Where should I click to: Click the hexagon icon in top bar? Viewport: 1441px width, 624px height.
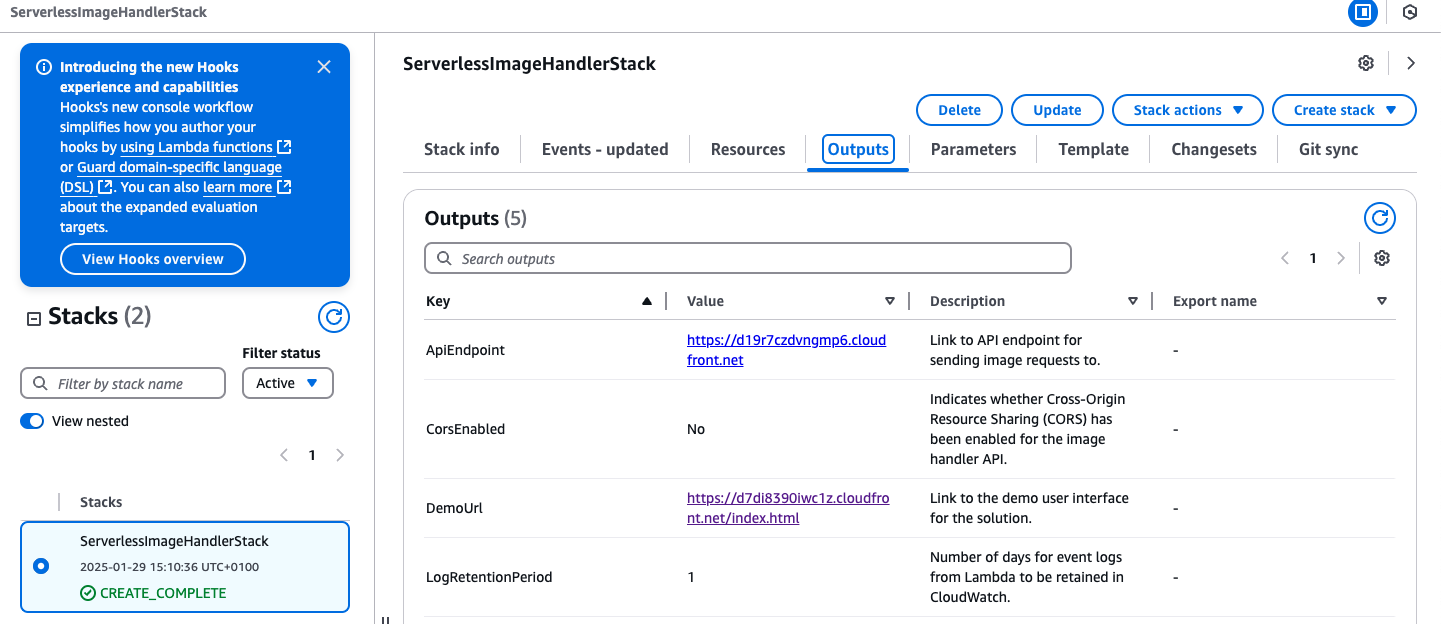point(1410,12)
